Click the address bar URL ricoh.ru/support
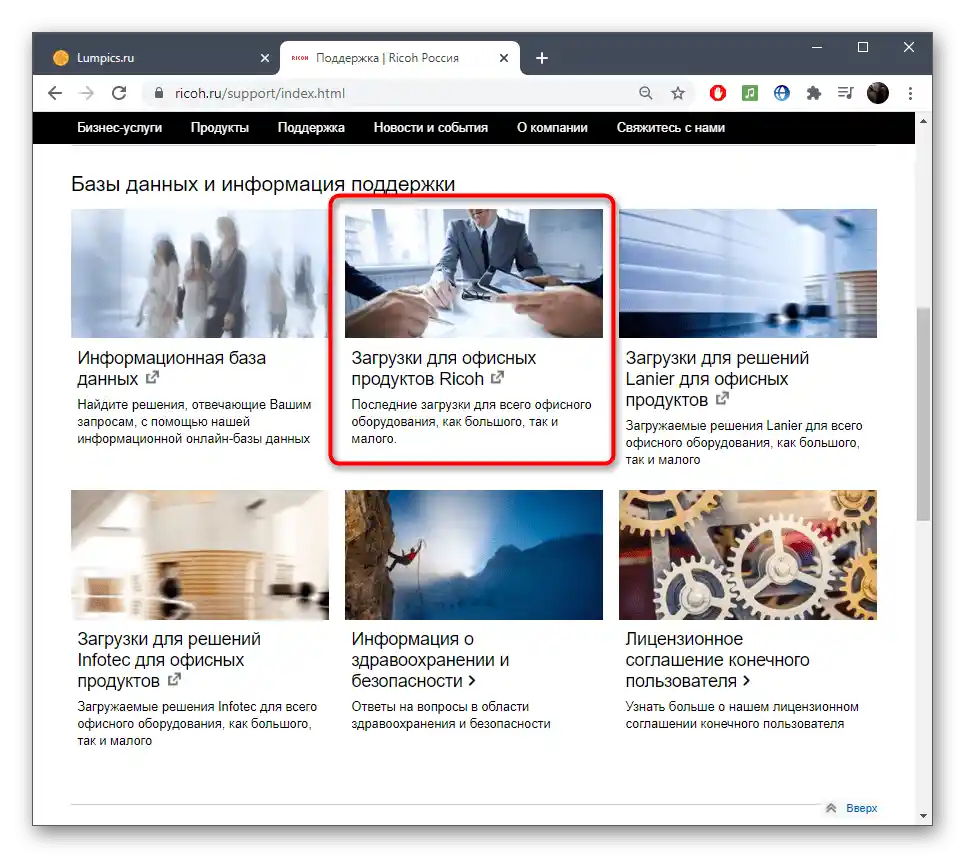Screen dimensions: 965x858 260,93
